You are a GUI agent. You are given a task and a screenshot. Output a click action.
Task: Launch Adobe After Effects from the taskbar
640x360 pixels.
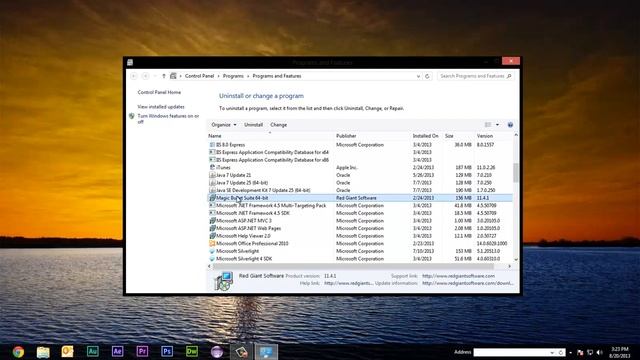pos(118,351)
